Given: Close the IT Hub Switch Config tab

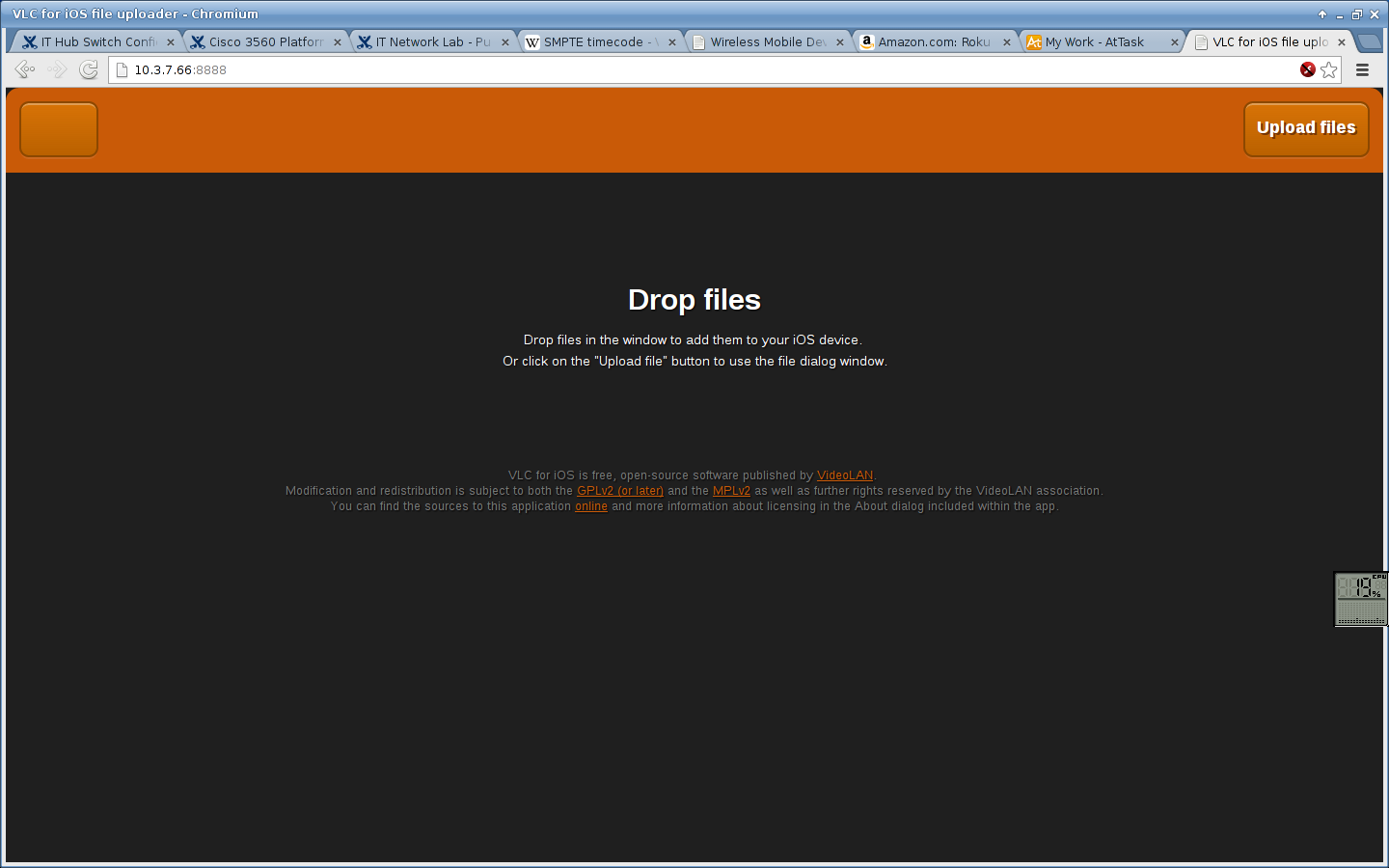Looking at the screenshot, I should point(171,42).
